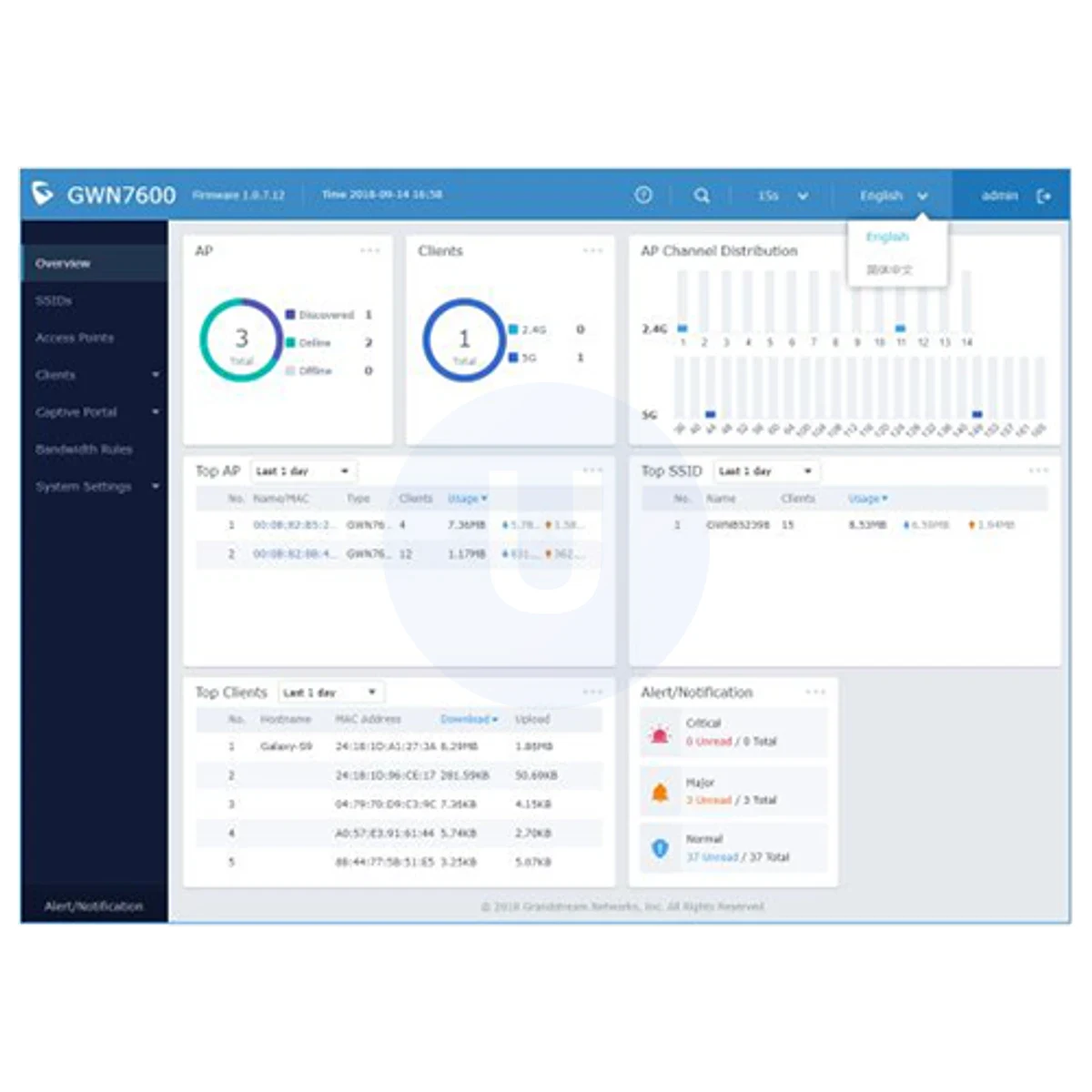Click the 7.36MB usage value in Top AP
This screenshot has height=1092, width=1092.
click(x=466, y=525)
